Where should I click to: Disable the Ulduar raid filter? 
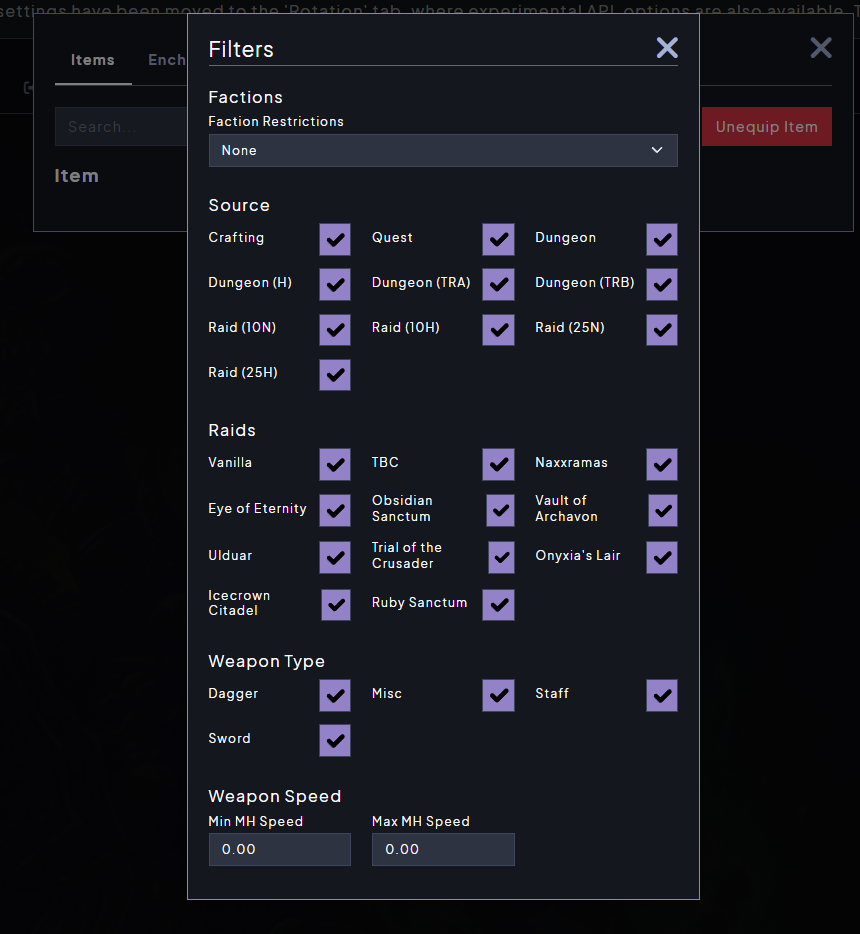coord(335,557)
